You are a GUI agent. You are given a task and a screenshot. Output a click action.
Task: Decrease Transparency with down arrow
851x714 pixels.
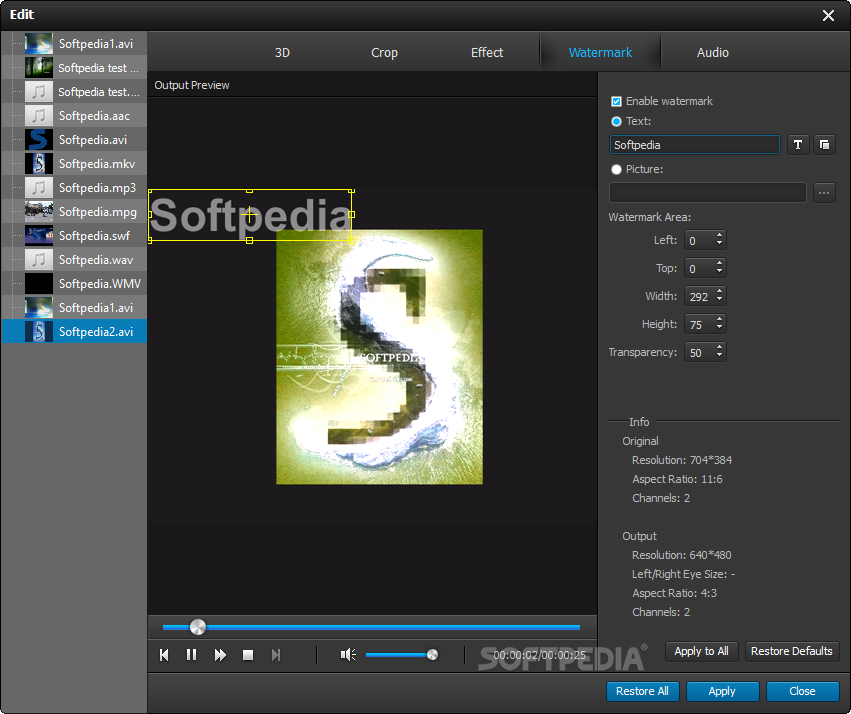(x=719, y=355)
